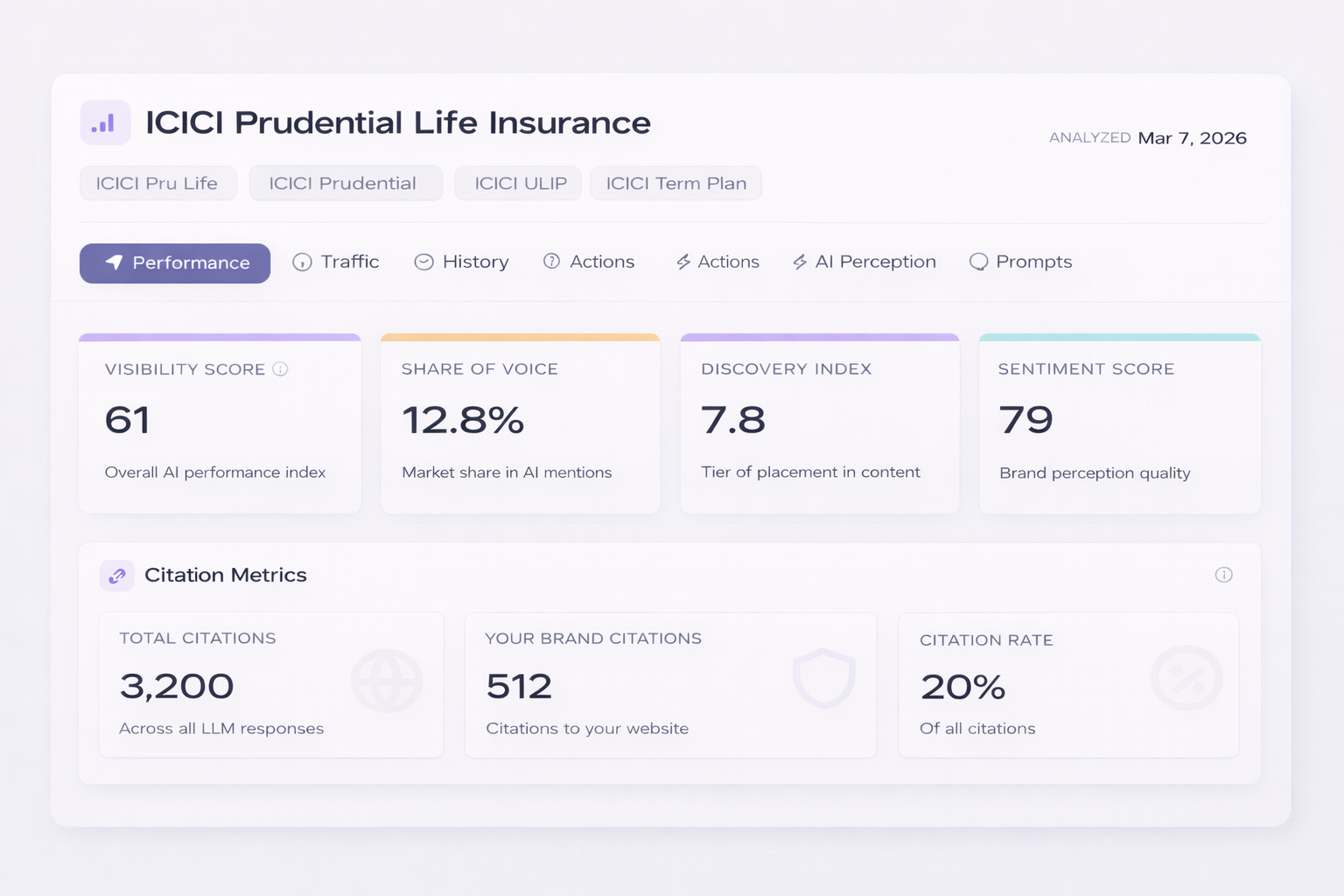Open the Prompts tab

pyautogui.click(x=1021, y=262)
